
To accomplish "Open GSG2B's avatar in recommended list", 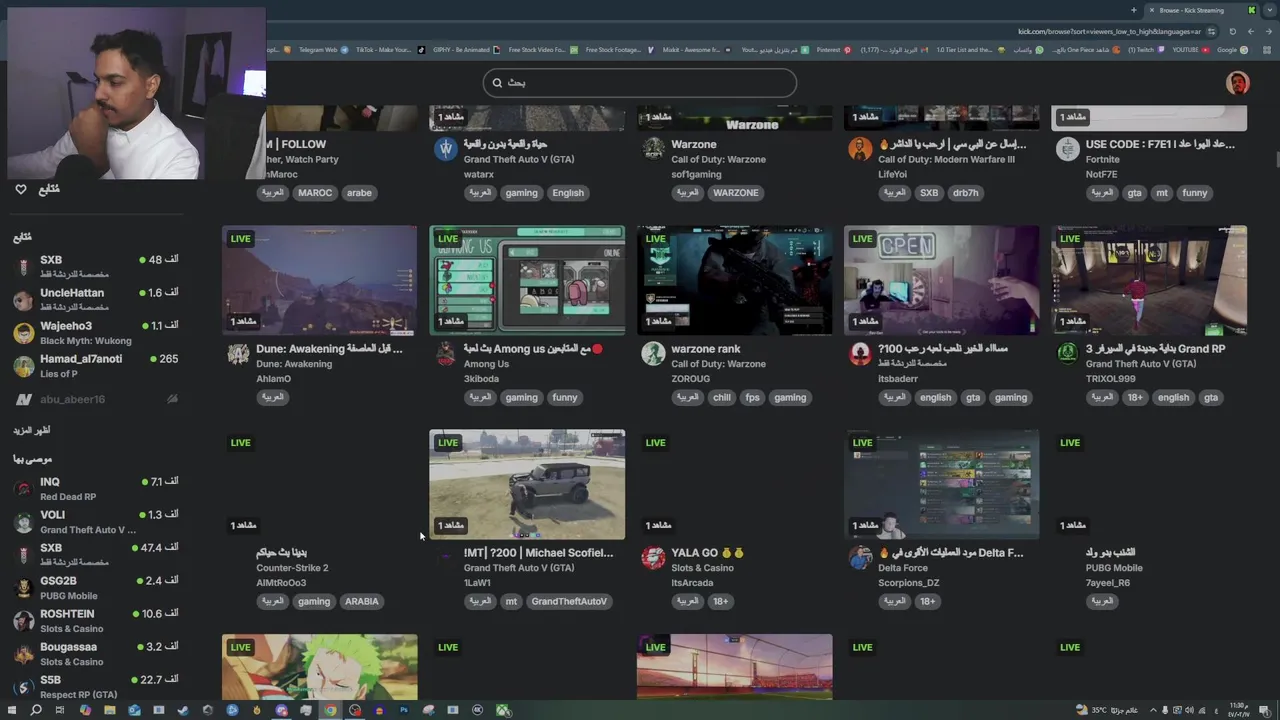I will 24,588.
